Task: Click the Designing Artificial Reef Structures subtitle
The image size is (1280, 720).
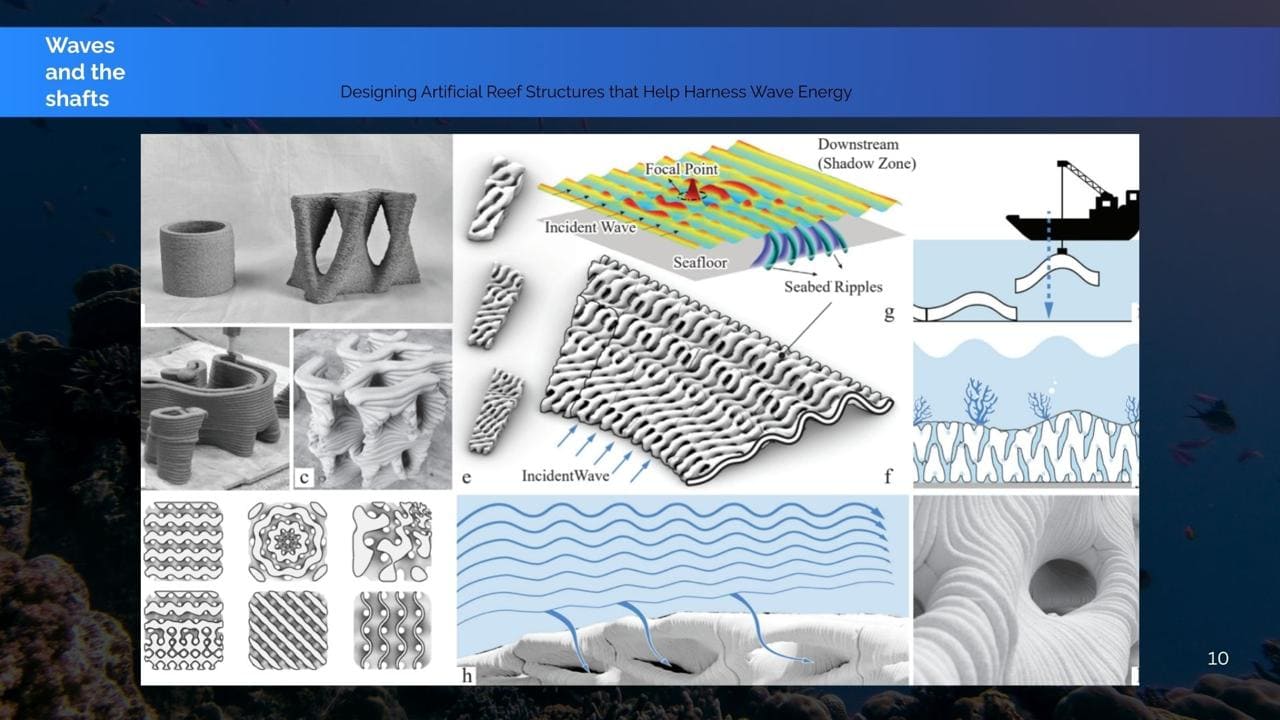Action: pos(595,92)
